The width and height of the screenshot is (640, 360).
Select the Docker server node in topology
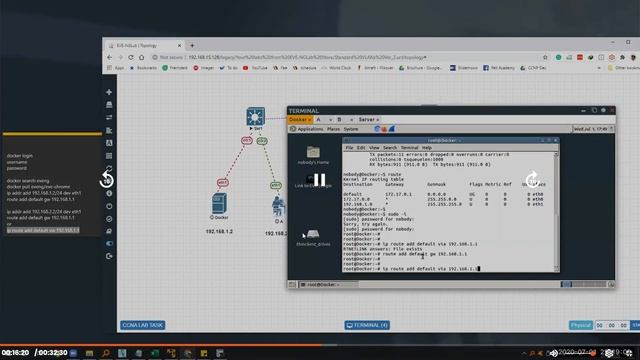(x=219, y=204)
